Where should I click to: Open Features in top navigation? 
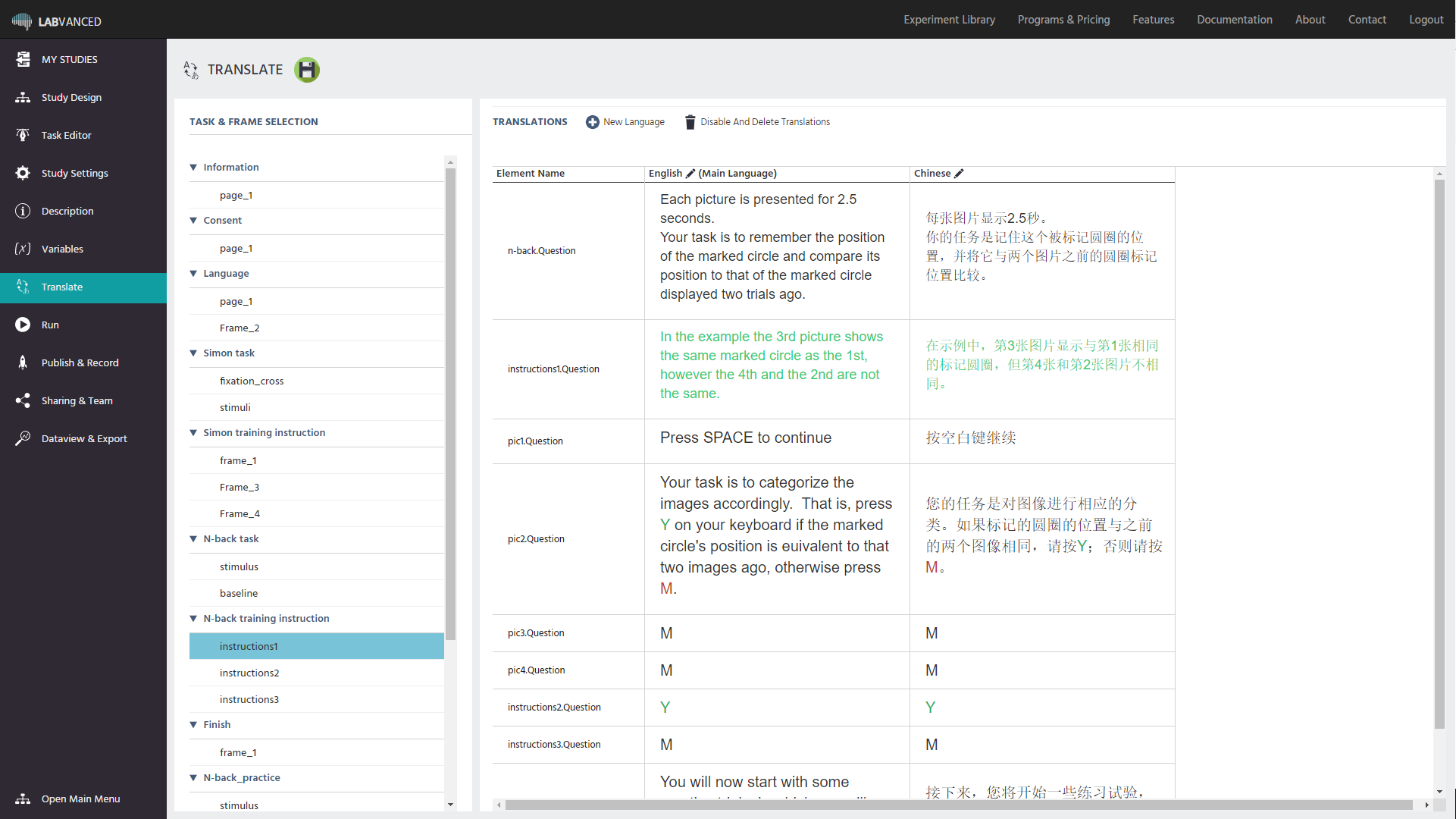pyautogui.click(x=1153, y=20)
